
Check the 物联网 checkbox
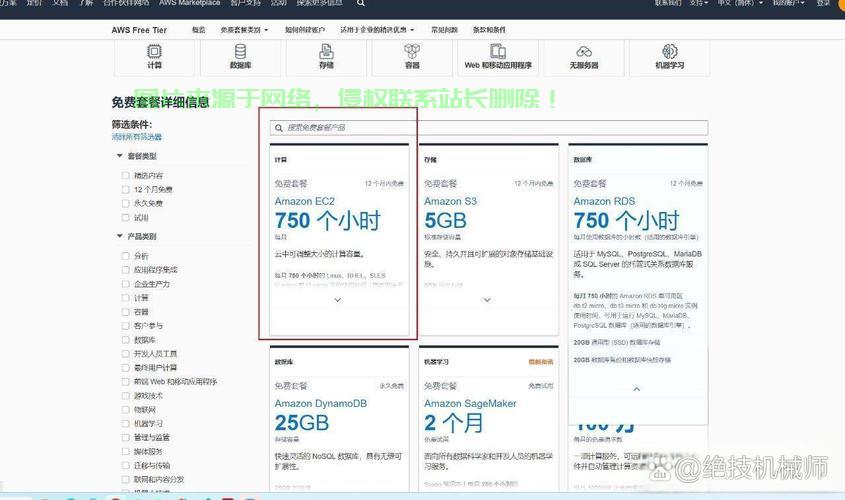(x=126, y=409)
